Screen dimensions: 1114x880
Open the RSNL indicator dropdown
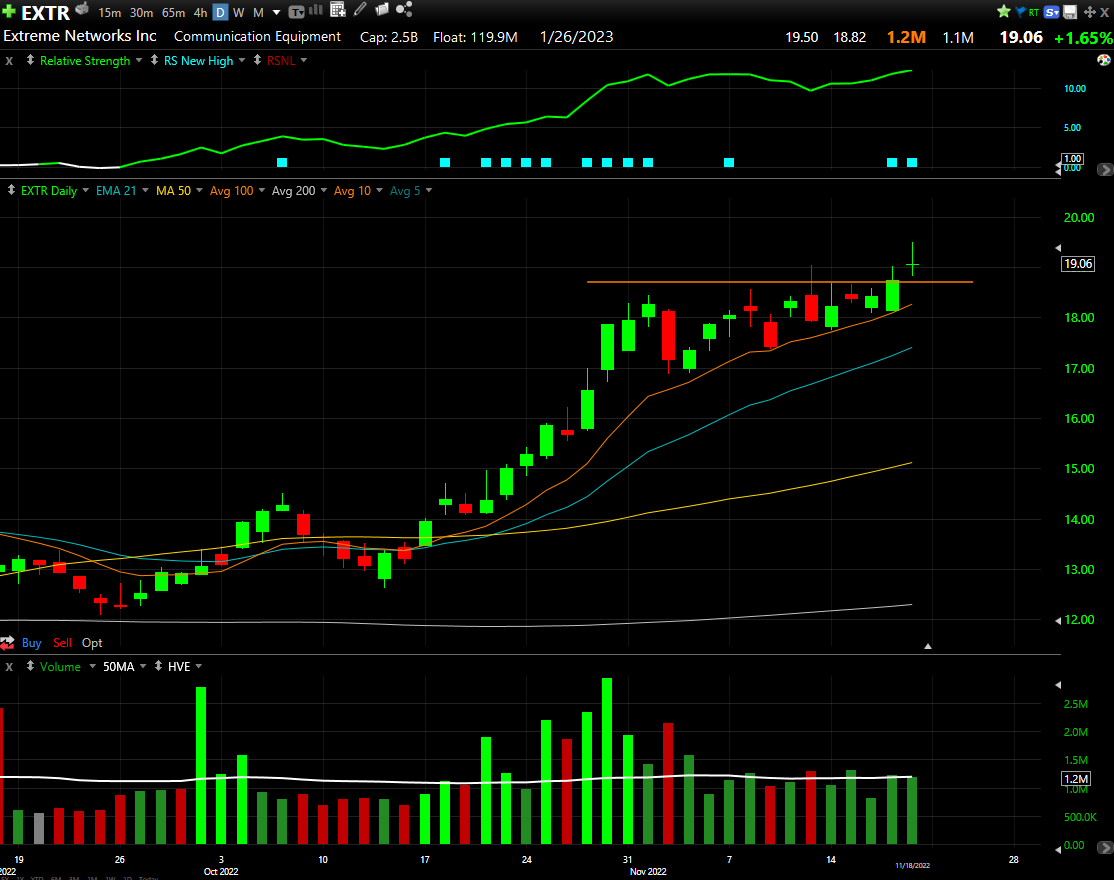point(304,60)
